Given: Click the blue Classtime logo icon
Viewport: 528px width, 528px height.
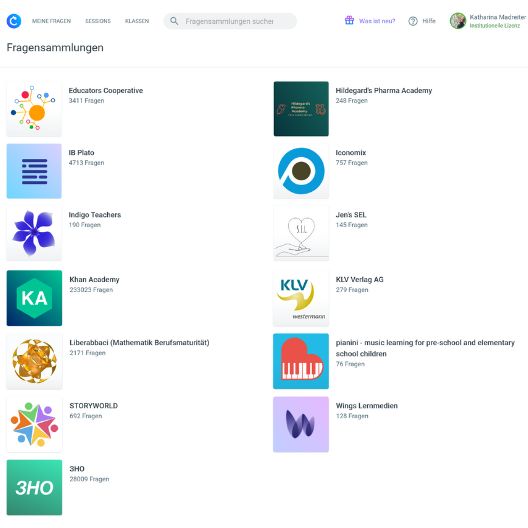Looking at the screenshot, I should point(14,21).
